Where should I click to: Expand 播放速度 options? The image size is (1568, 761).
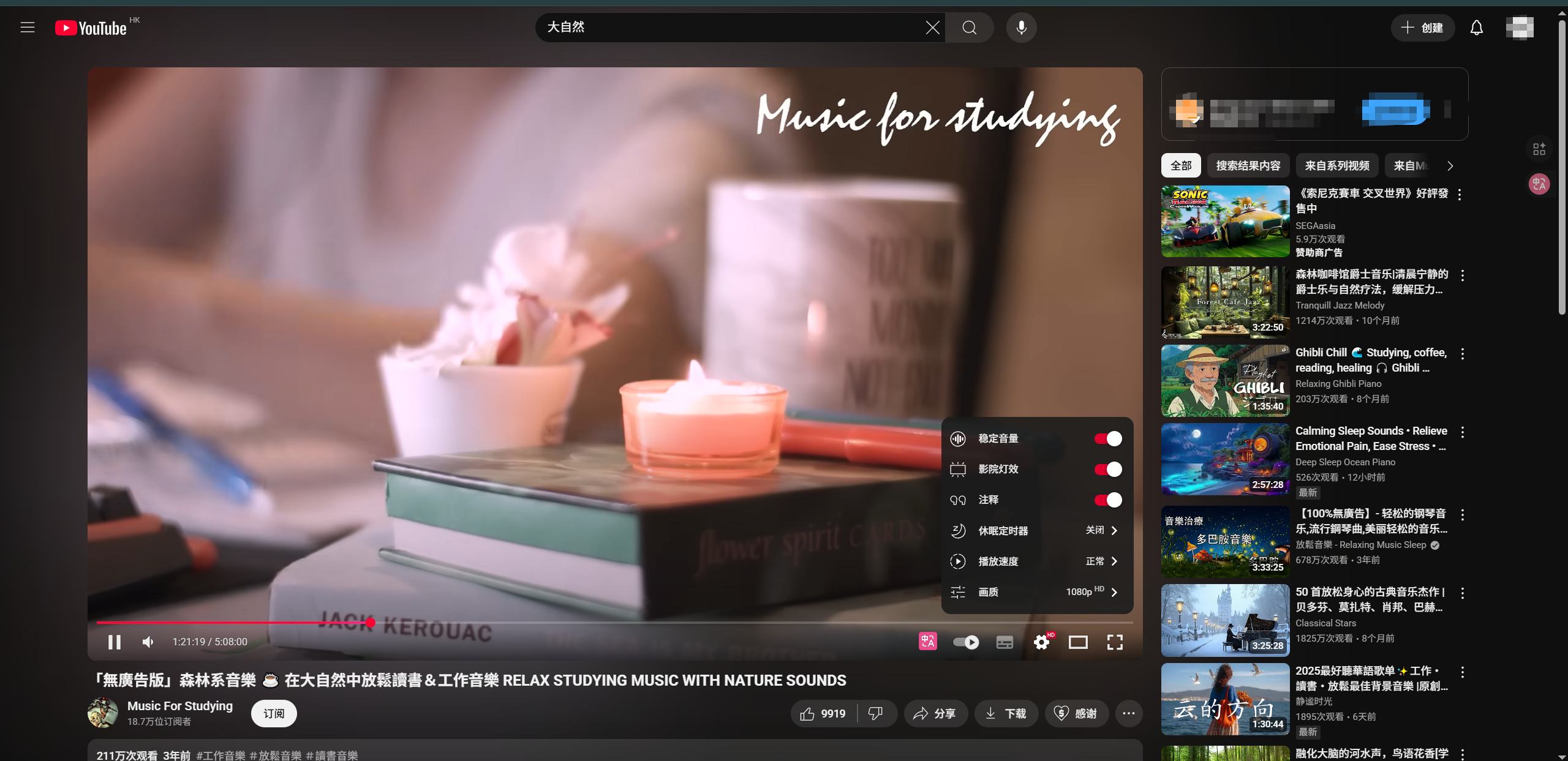1036,561
